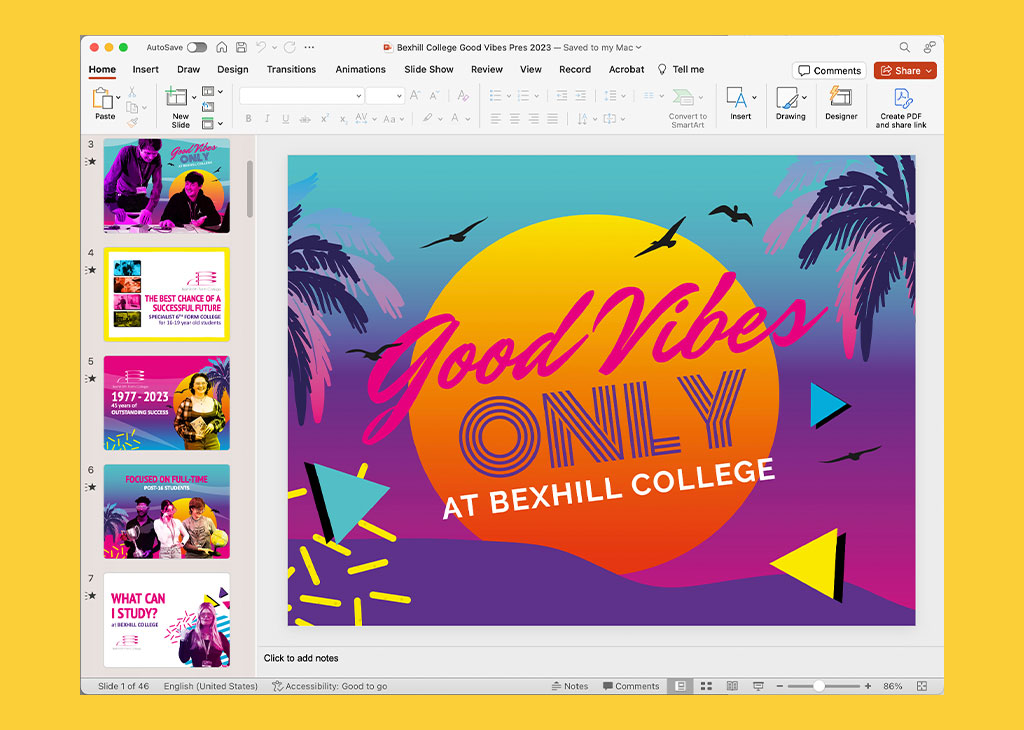This screenshot has width=1024, height=730.
Task: Redo with the circular arrow icon
Action: (x=290, y=47)
